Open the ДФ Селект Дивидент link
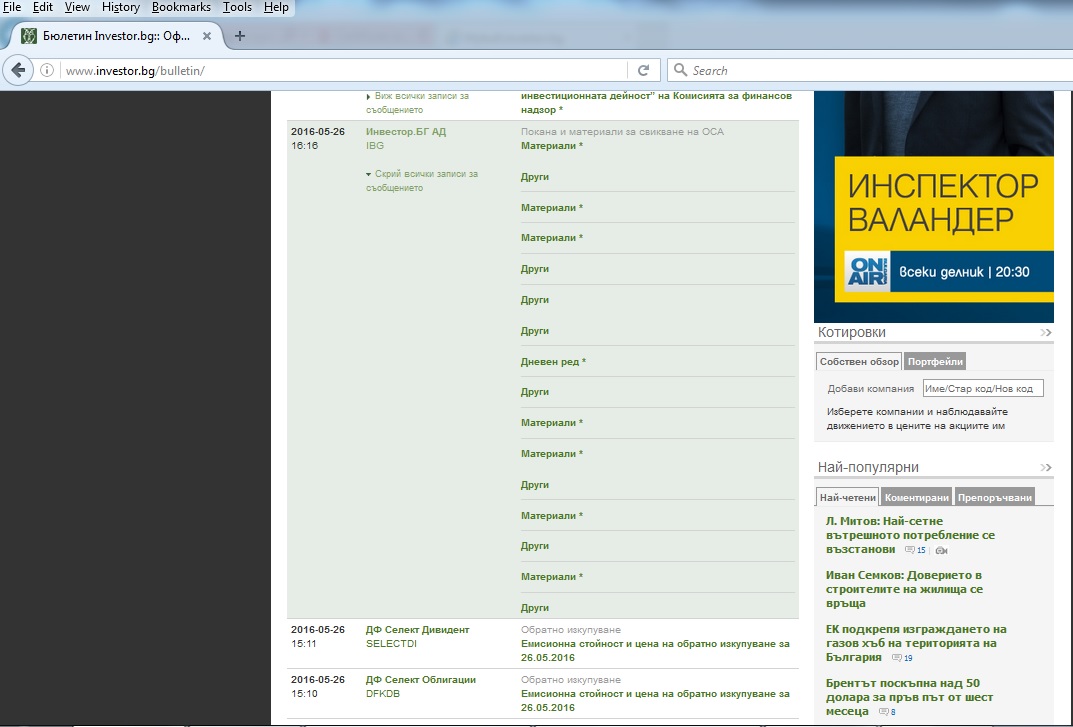Screen dimensions: 1073x727 point(417,630)
